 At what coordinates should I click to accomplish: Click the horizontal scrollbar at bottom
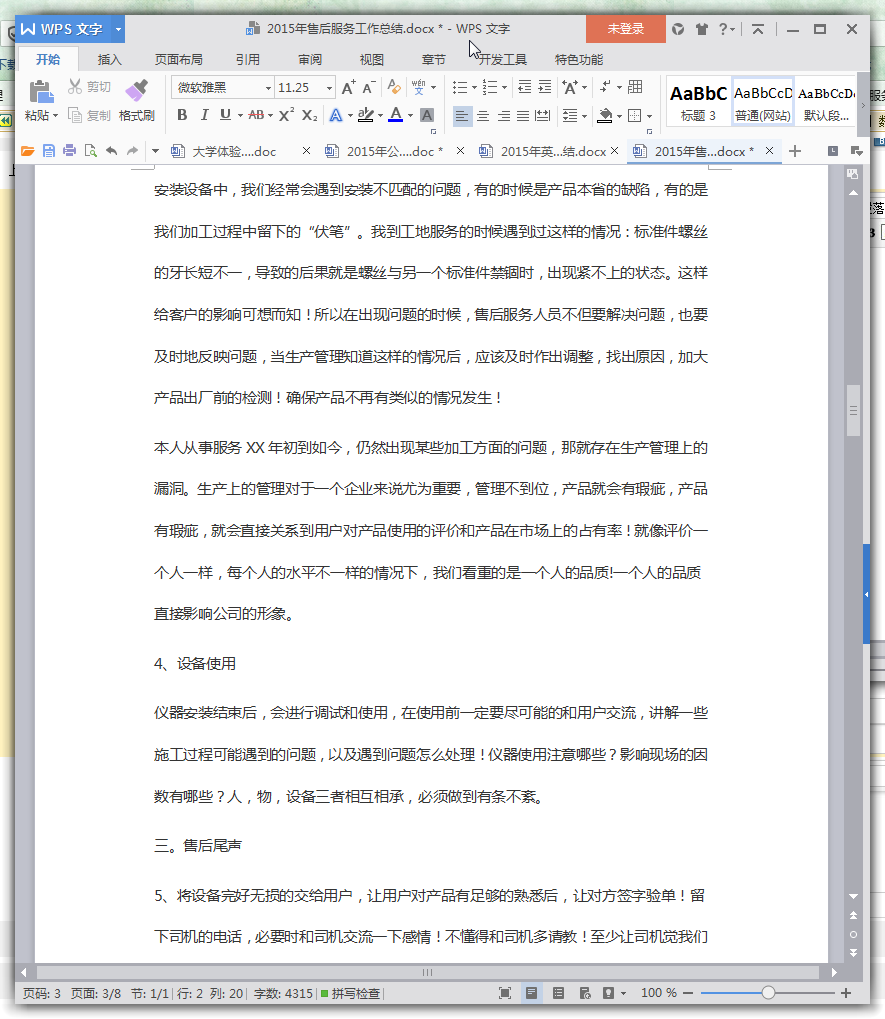428,972
